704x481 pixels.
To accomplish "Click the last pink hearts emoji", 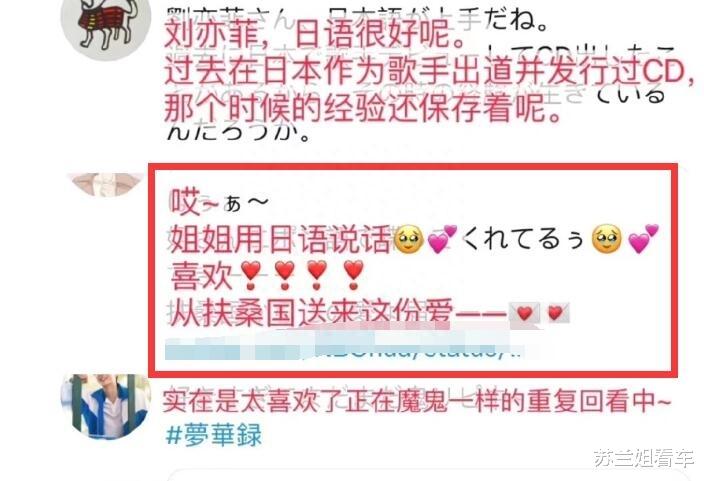I will coord(643,239).
